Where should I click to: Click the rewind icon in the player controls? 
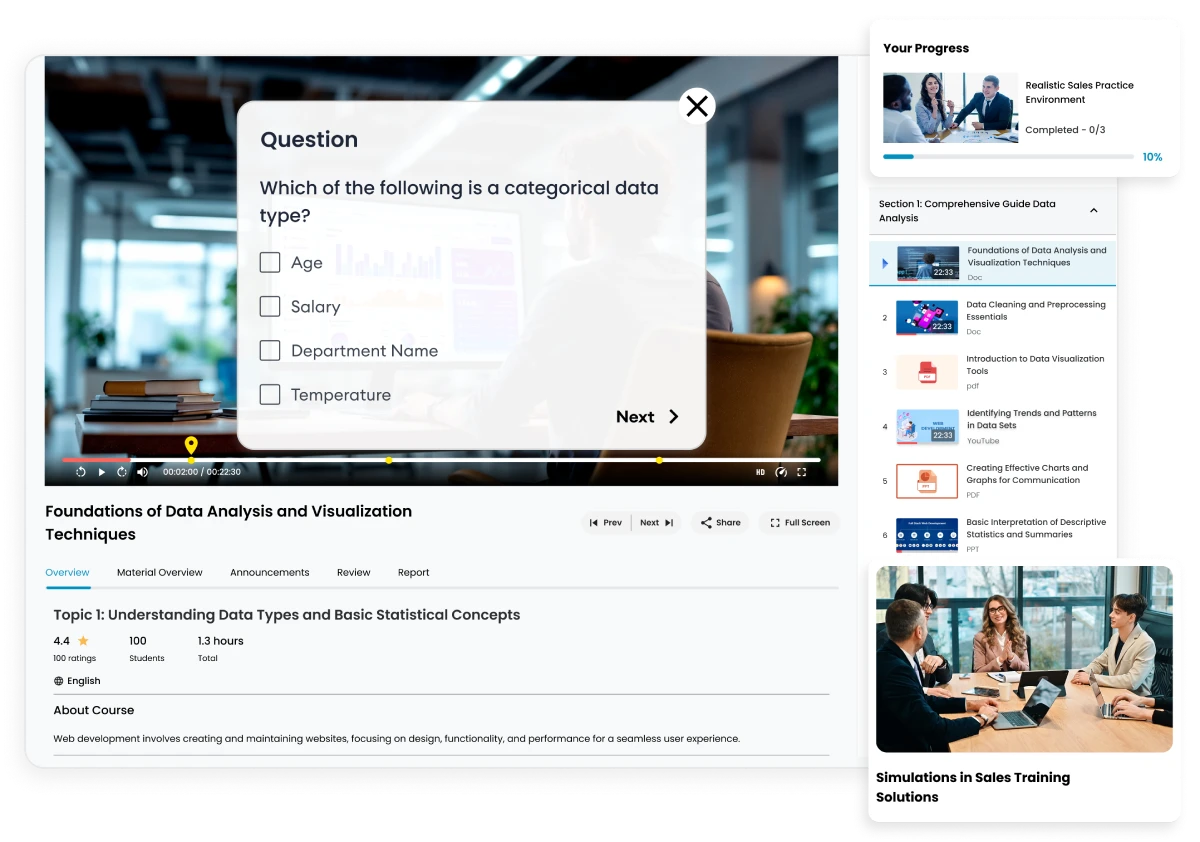(79, 471)
